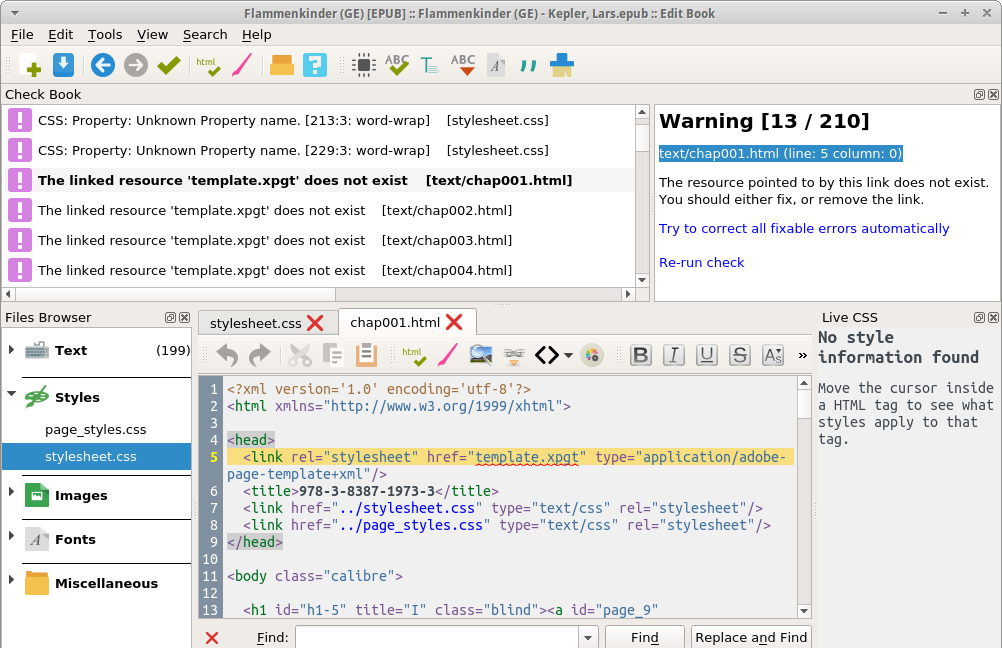Image resolution: width=1002 pixels, height=648 pixels.
Task: Open the table of contents editor icon
Action: pos(429,66)
